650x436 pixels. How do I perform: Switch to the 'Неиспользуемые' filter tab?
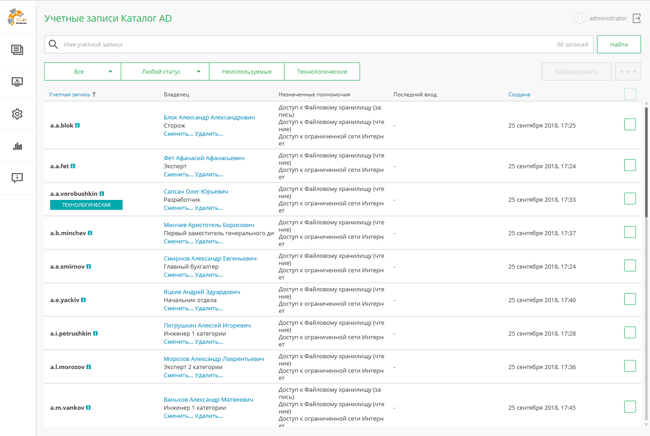coord(246,72)
